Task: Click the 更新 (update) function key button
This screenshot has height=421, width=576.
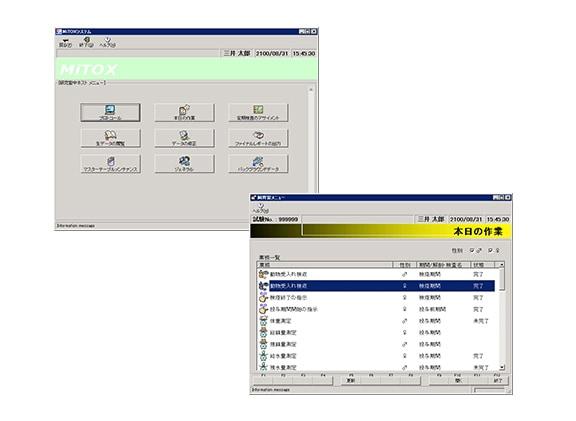Action: pos(351,381)
